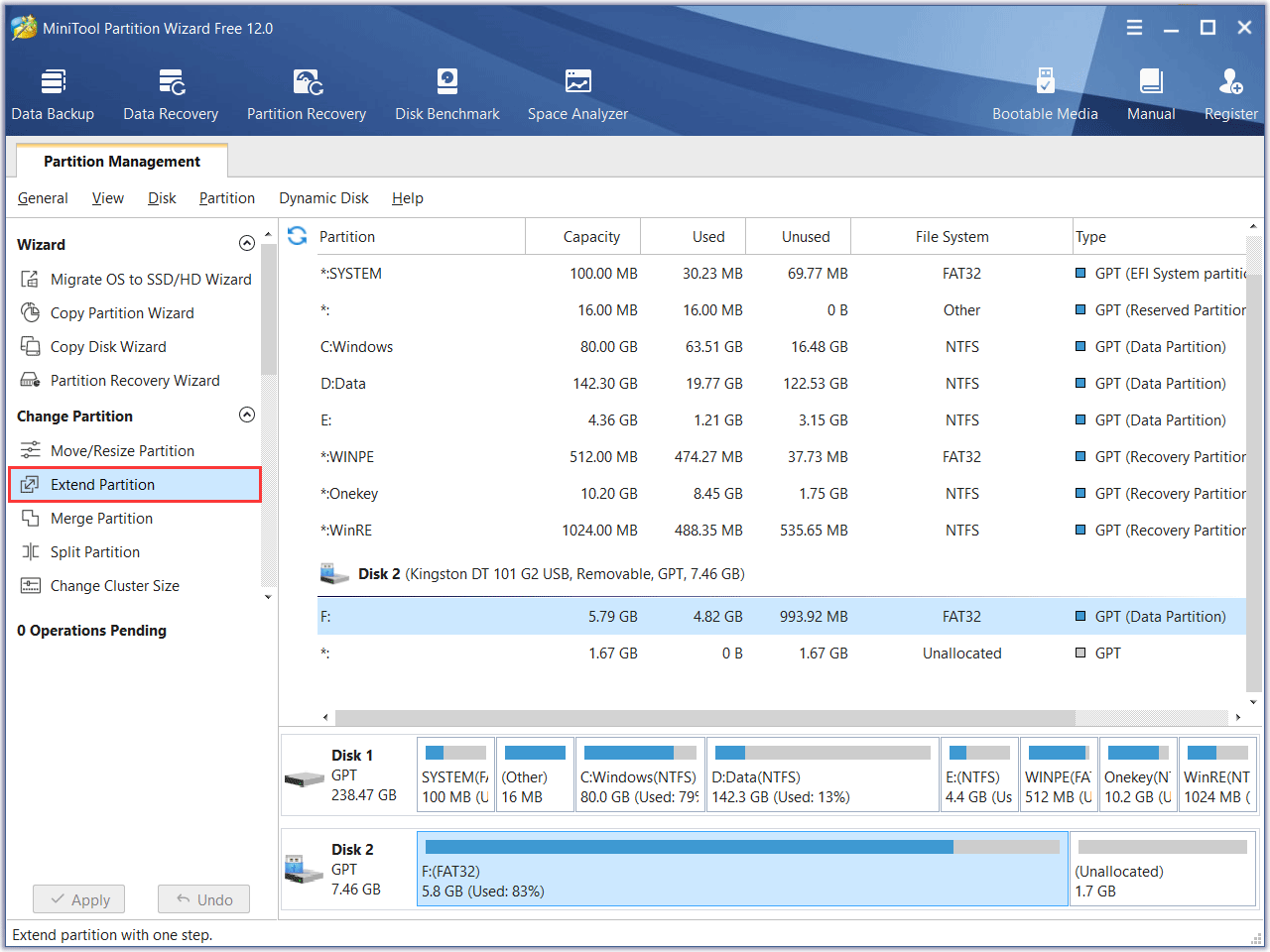
Task: Switch to the Partition Management tab
Action: coord(122,162)
